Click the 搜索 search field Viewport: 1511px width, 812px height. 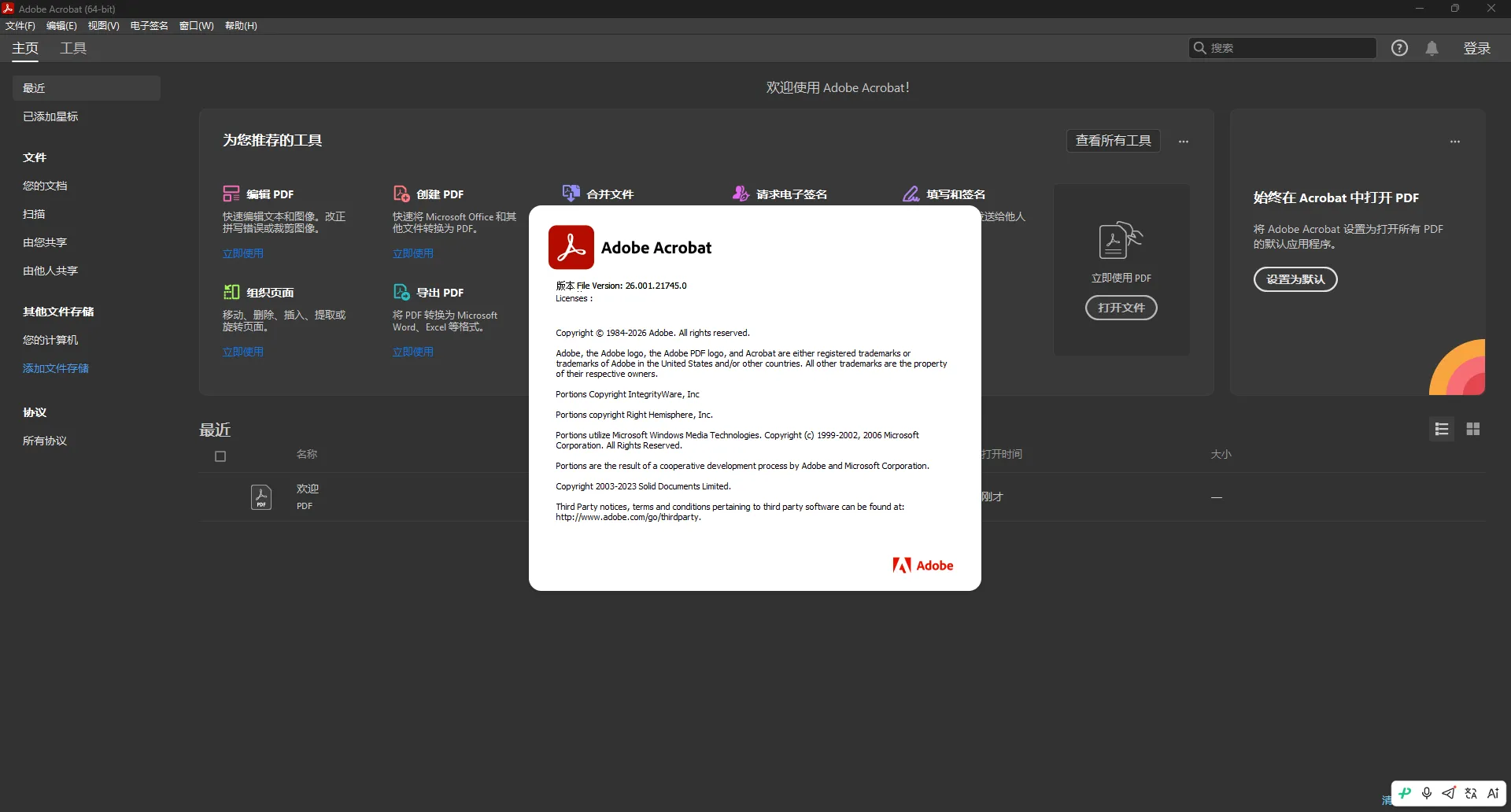point(1282,48)
